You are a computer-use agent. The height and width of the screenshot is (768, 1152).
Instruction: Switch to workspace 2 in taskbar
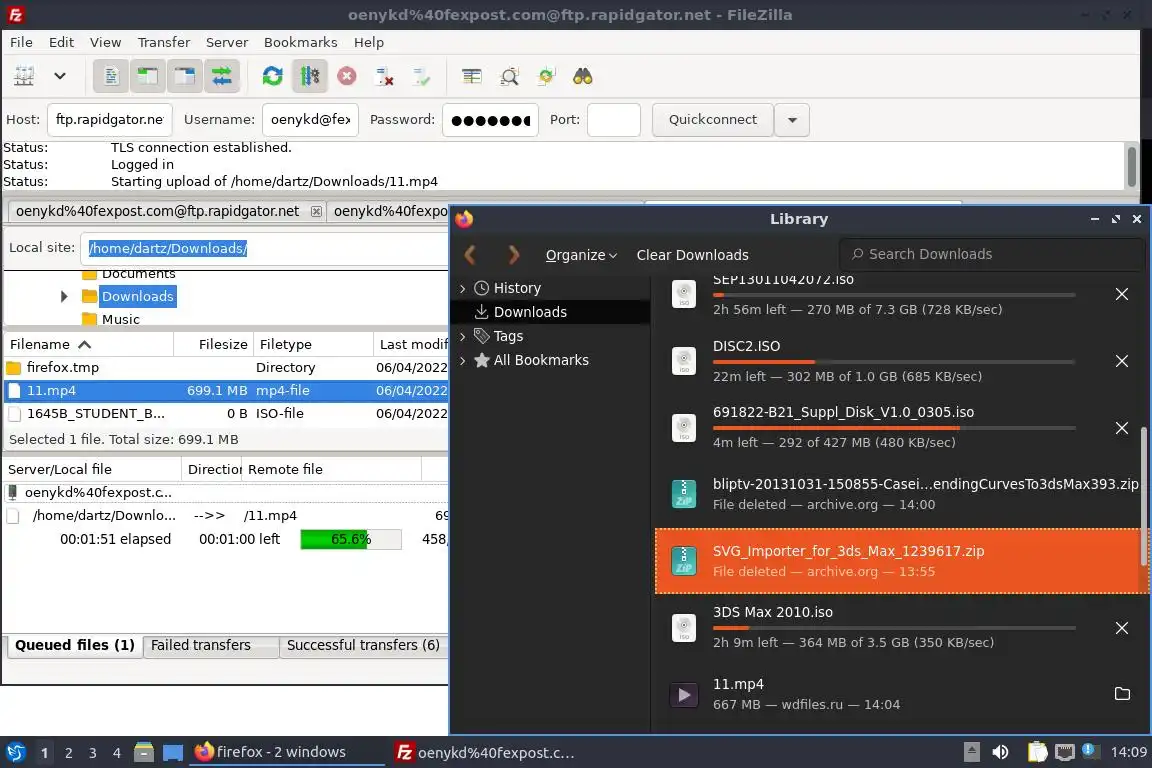click(68, 753)
